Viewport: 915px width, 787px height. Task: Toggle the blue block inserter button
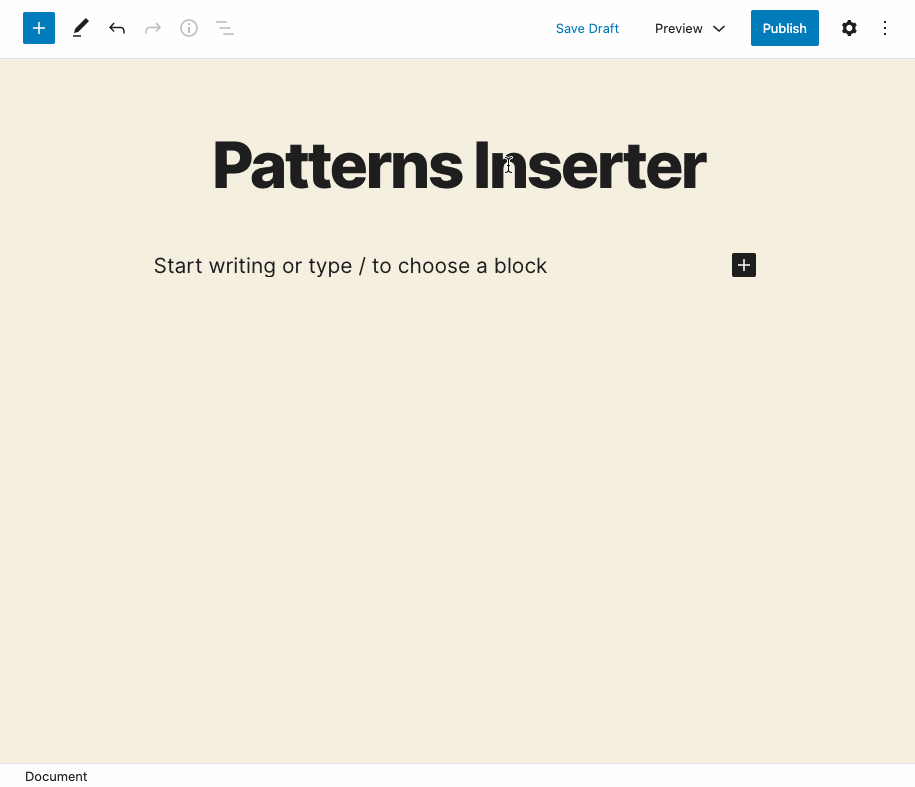[38, 28]
